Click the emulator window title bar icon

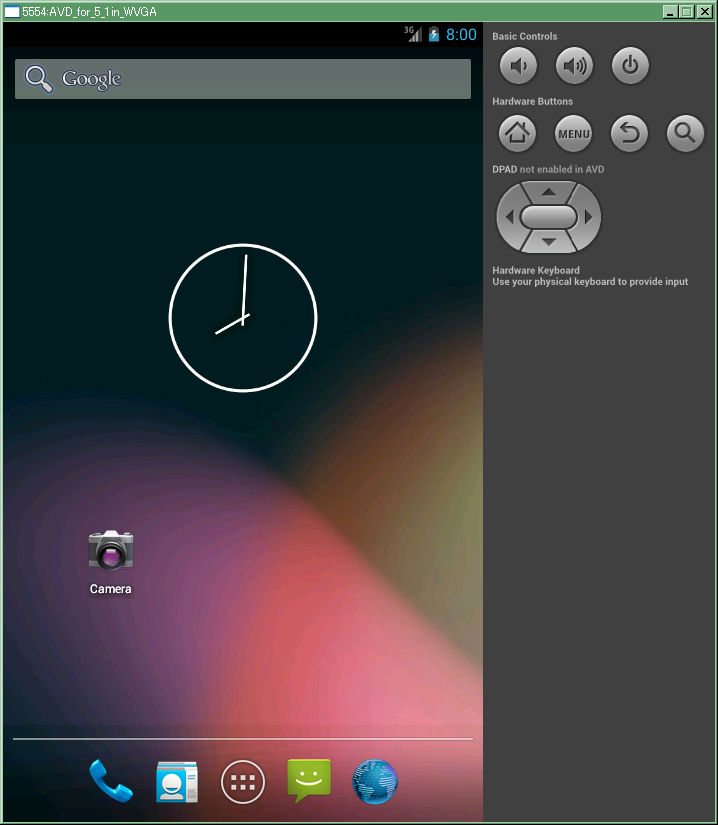[12, 12]
